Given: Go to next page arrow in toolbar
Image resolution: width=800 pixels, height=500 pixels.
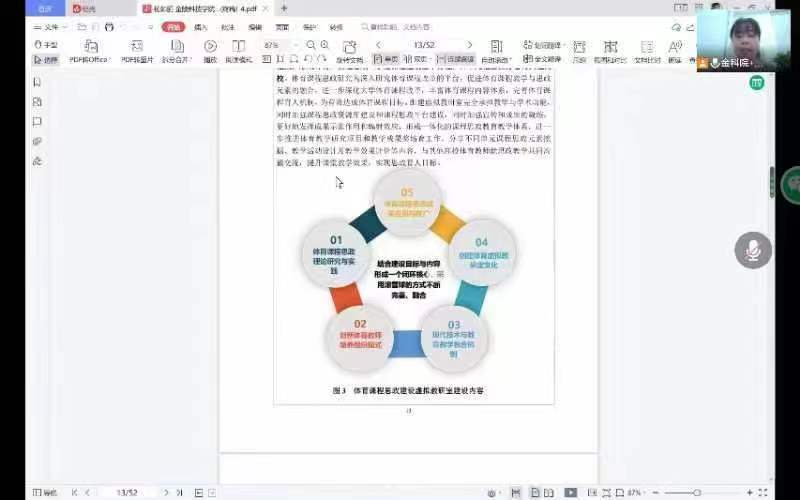Looking at the screenshot, I should pyautogui.click(x=470, y=45).
